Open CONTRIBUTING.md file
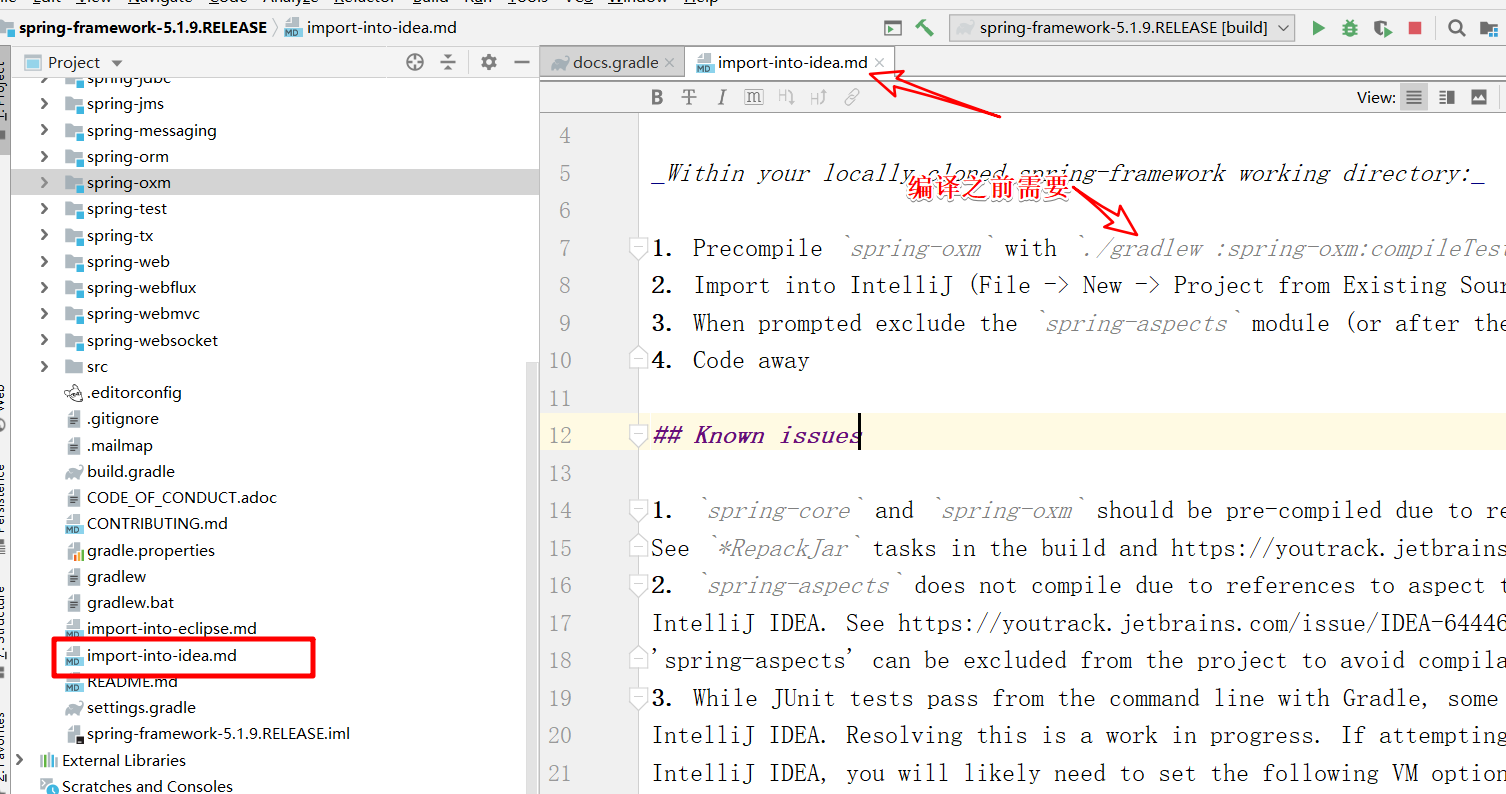This screenshot has height=794, width=1506. click(x=157, y=523)
